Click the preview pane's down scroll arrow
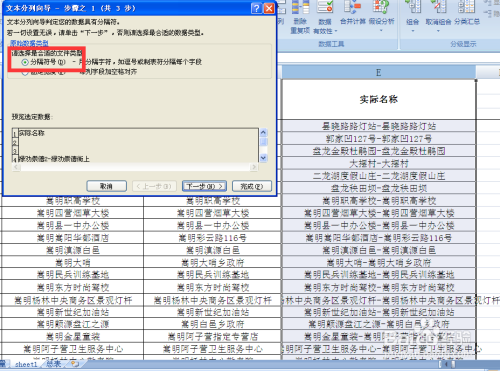500x371 pixels. coord(263,158)
